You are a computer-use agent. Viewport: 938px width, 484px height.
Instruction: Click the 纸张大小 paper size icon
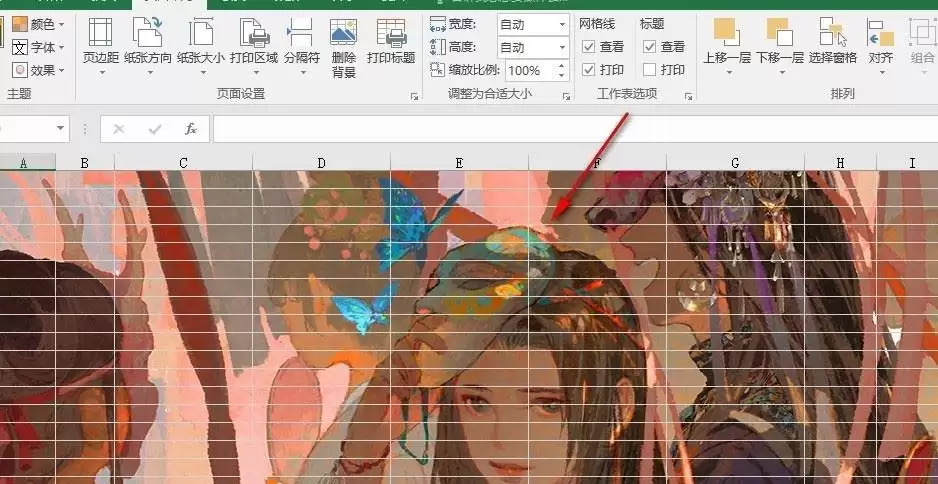(x=201, y=33)
